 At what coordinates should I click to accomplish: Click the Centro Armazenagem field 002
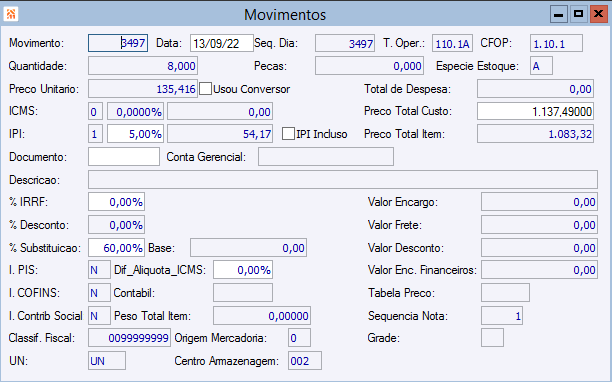point(305,361)
